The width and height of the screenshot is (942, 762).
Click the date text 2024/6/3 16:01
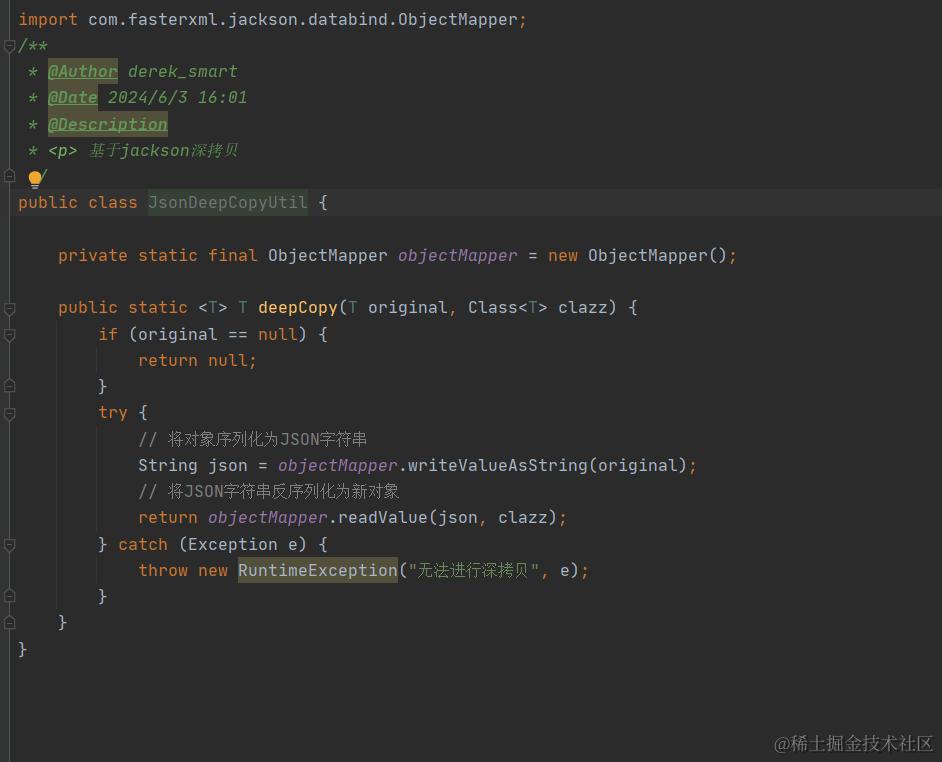[177, 97]
